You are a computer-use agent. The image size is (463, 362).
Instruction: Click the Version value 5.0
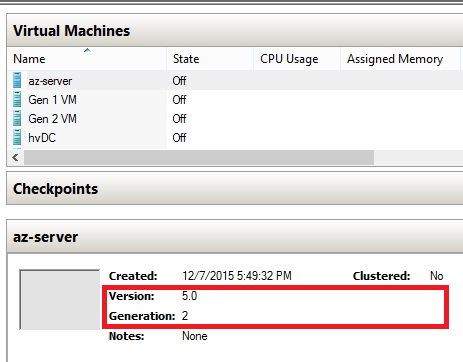point(189,296)
